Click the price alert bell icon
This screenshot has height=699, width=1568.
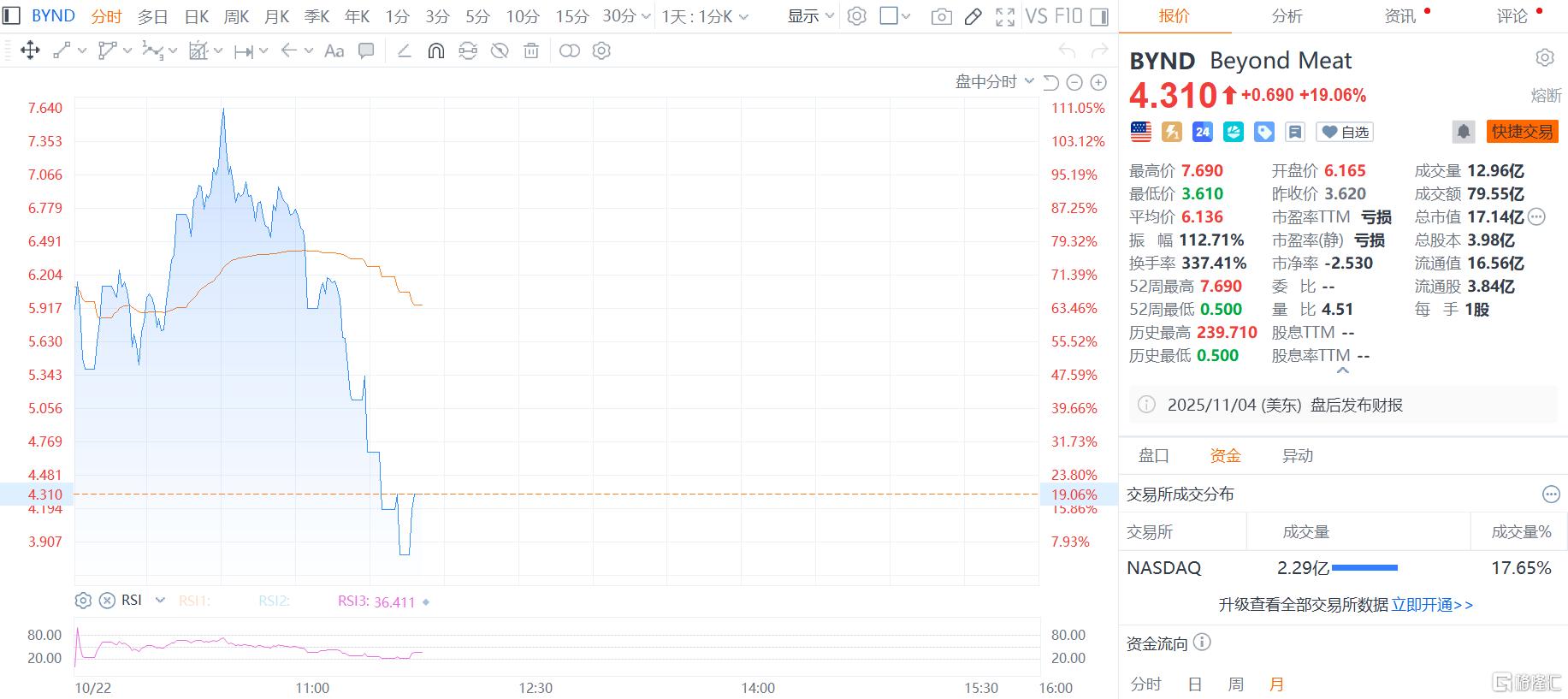coord(1463,132)
